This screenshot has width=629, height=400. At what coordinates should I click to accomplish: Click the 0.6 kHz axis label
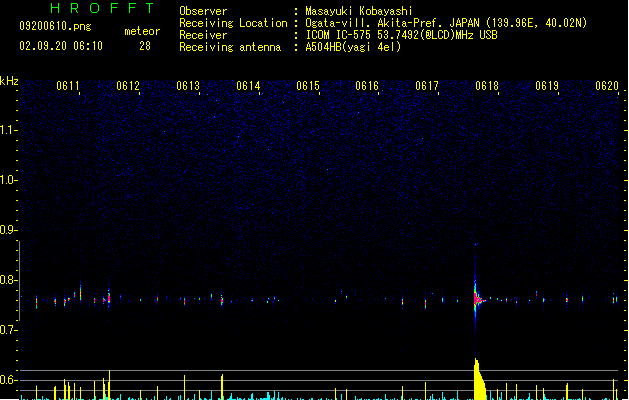[x=8, y=380]
